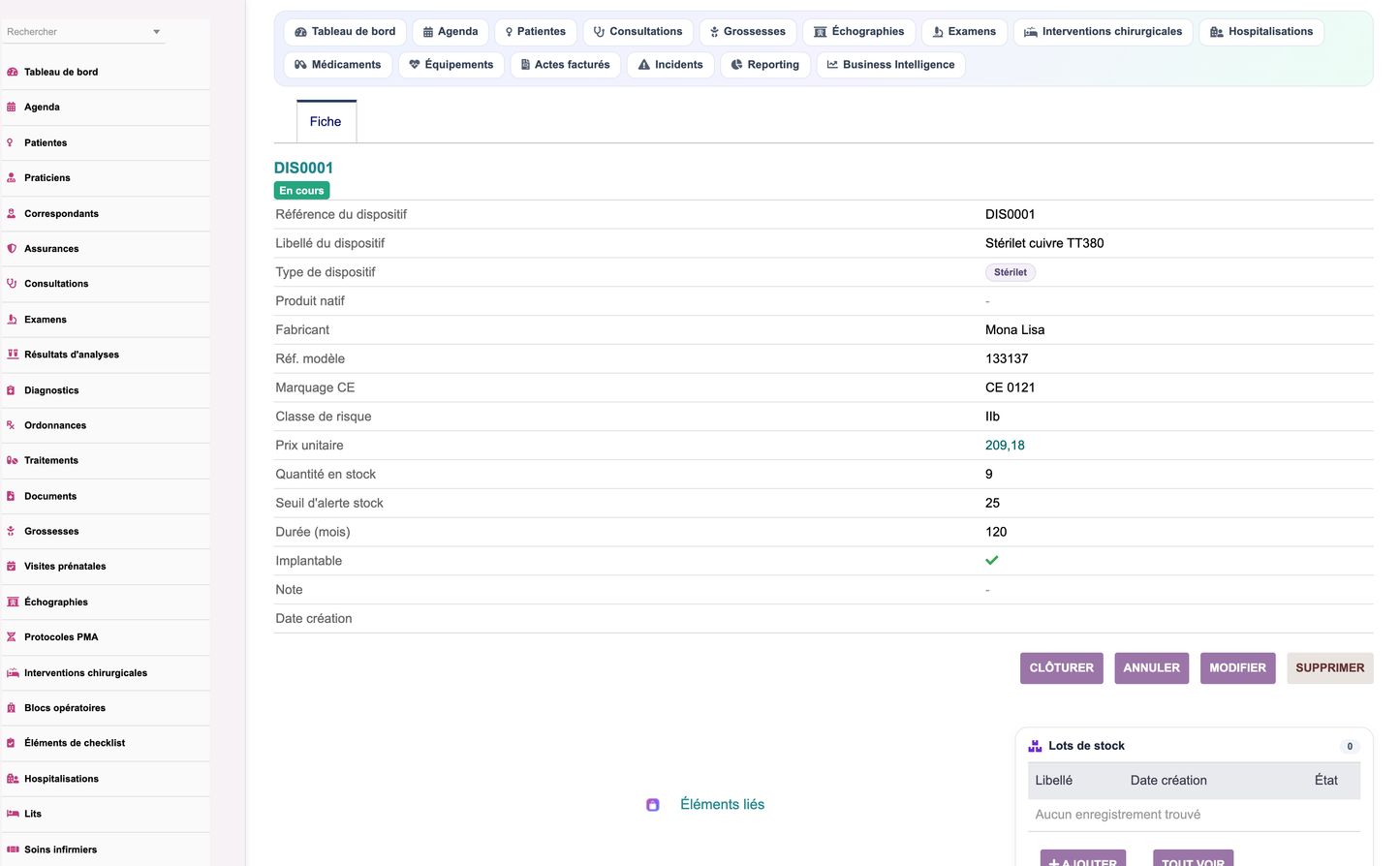The width and height of the screenshot is (1400, 866).
Task: Open Business Intelligence from top menu
Action: 891,65
